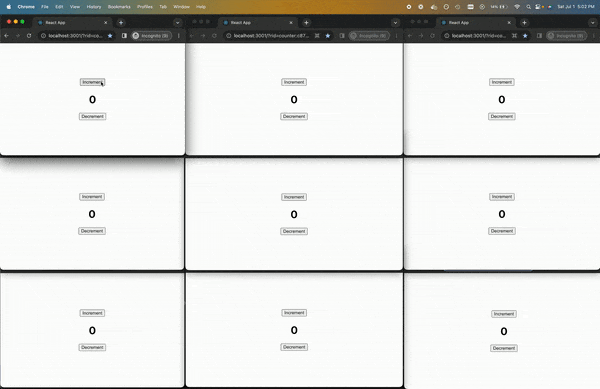Open the Profiles menu in the menu bar
The image size is (600, 389).
[x=145, y=7]
